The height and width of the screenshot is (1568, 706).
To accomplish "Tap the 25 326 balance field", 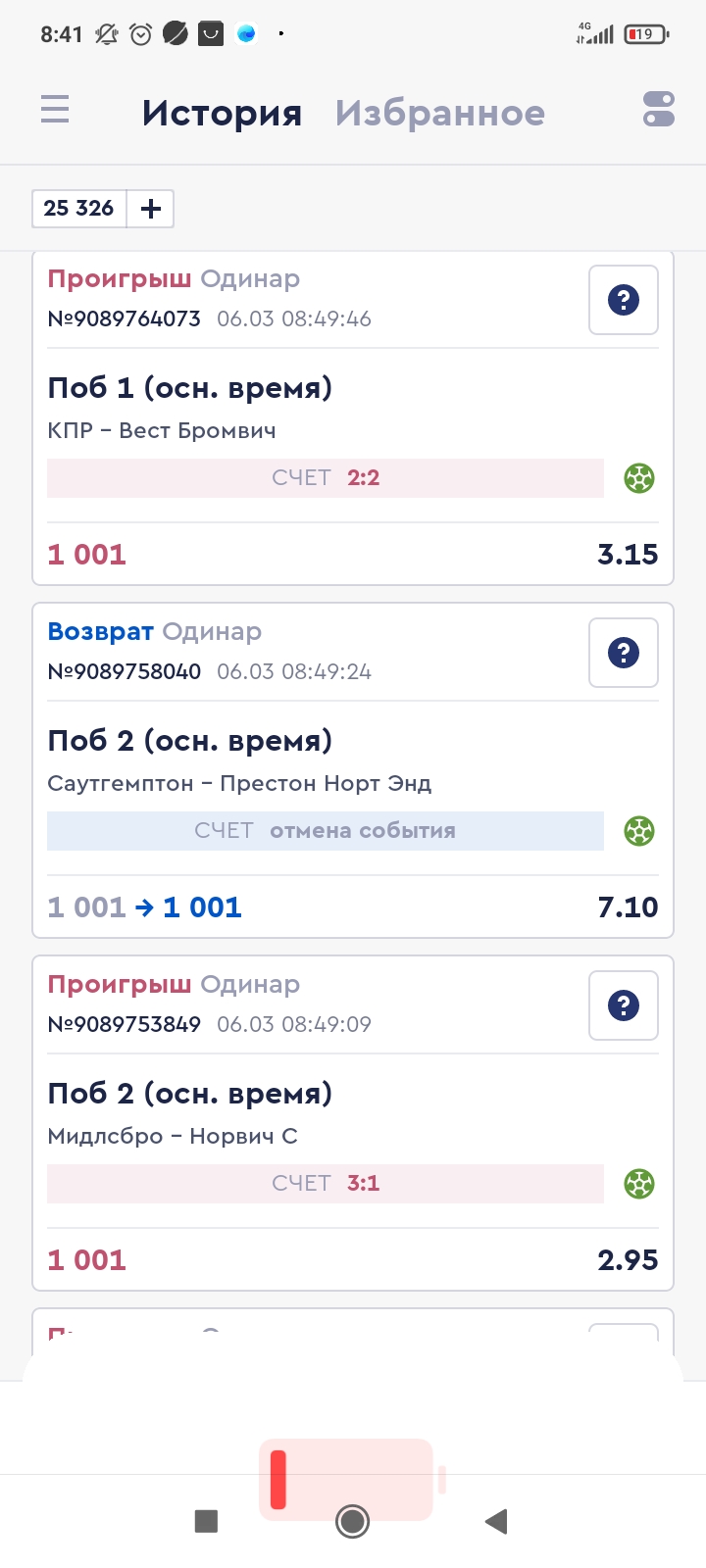I will [x=79, y=209].
